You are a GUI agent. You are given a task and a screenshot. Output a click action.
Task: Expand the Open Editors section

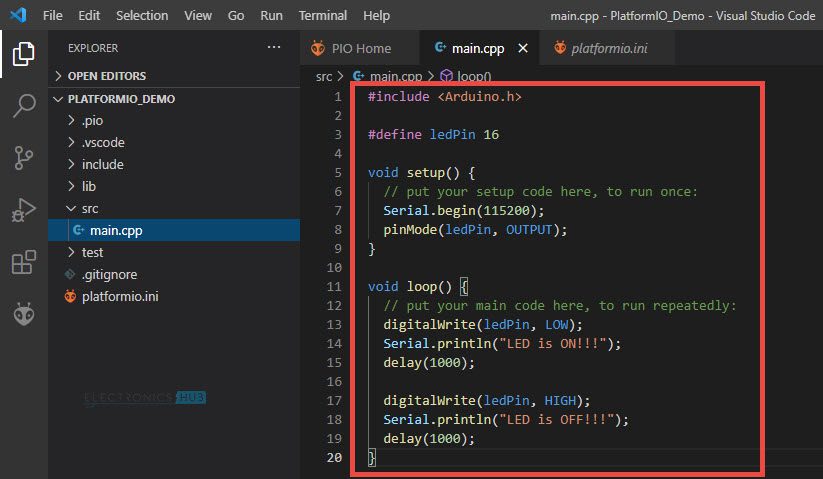pyautogui.click(x=106, y=76)
